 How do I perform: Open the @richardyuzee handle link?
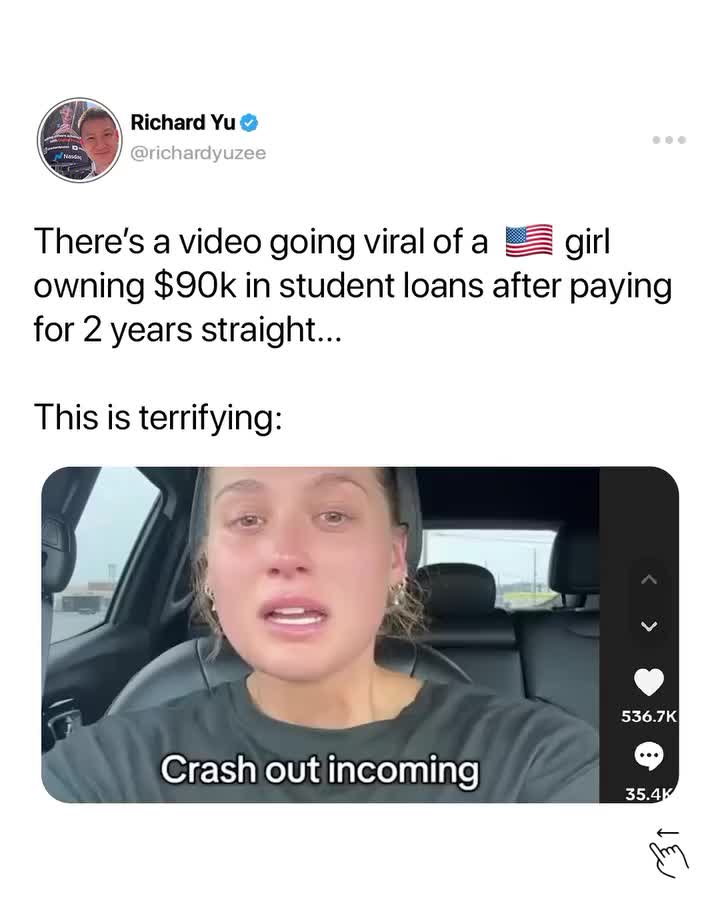point(198,153)
